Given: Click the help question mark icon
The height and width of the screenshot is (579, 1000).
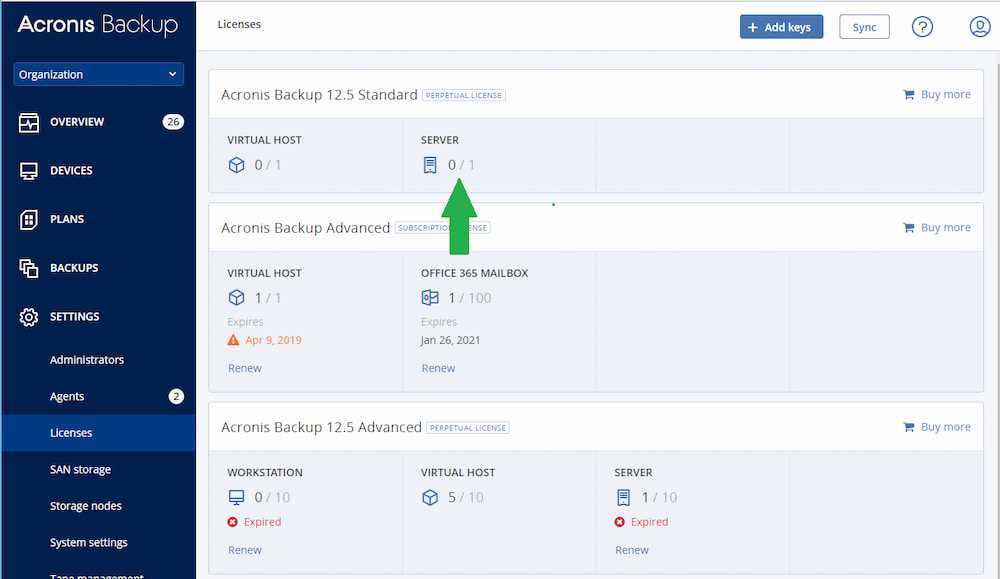Looking at the screenshot, I should (922, 27).
